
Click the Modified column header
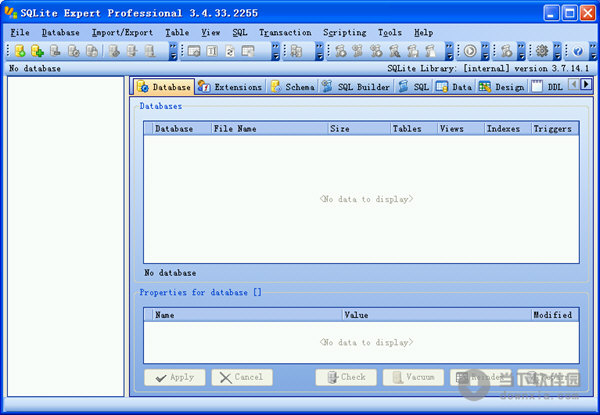555,315
